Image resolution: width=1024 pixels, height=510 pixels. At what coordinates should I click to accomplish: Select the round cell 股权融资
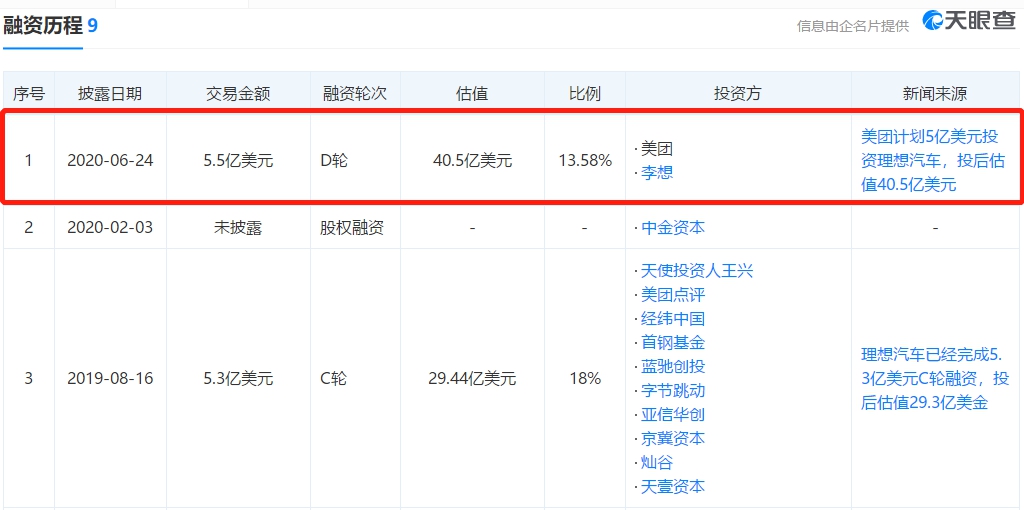[353, 228]
